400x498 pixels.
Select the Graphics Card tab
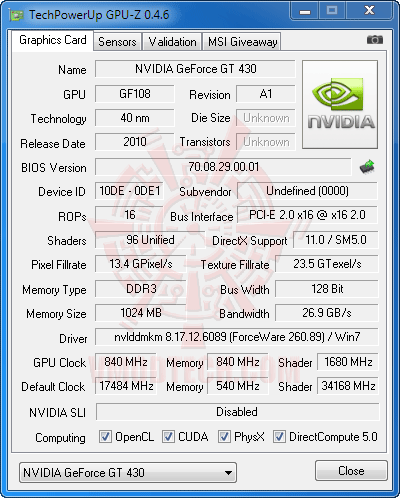[53, 41]
